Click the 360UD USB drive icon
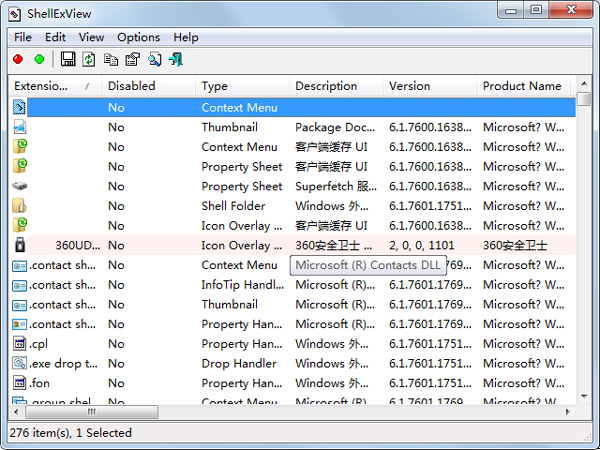This screenshot has width=600, height=450. click(x=20, y=245)
